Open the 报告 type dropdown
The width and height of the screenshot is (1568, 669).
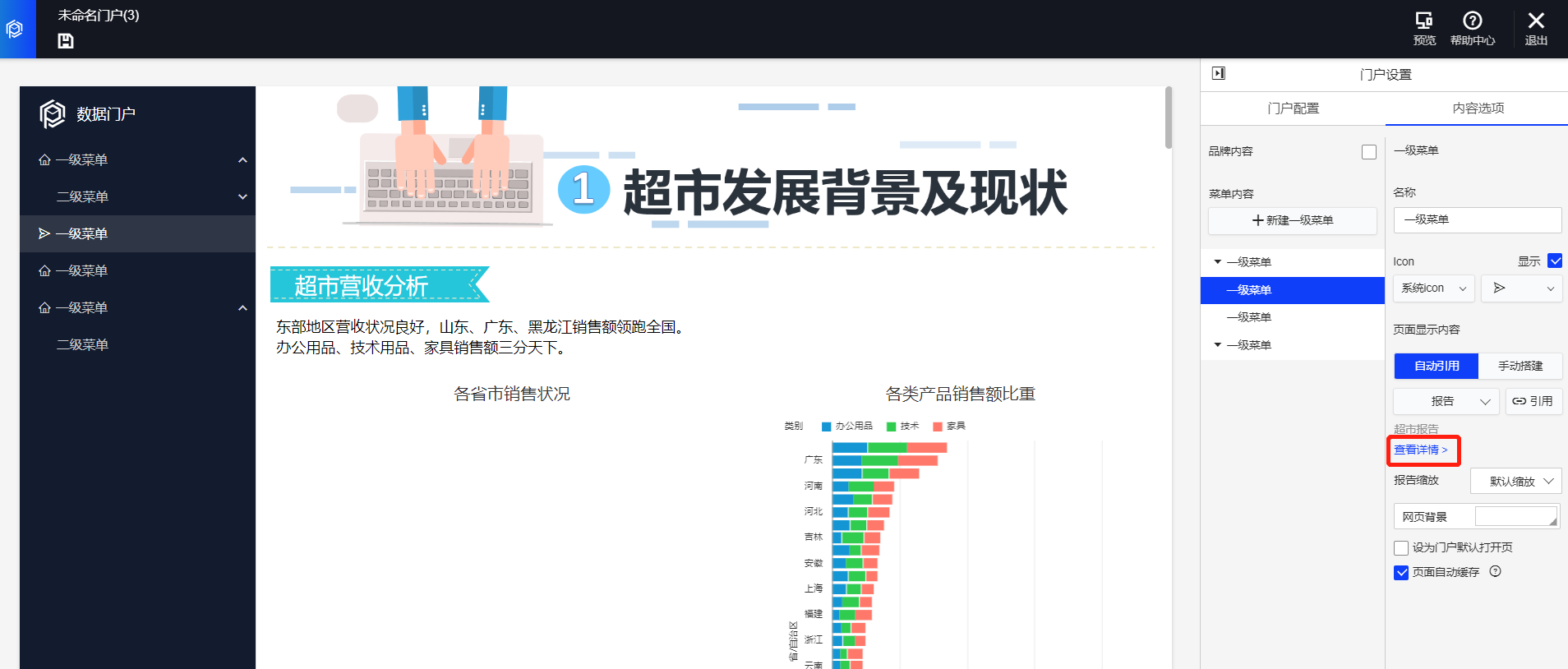point(1446,401)
